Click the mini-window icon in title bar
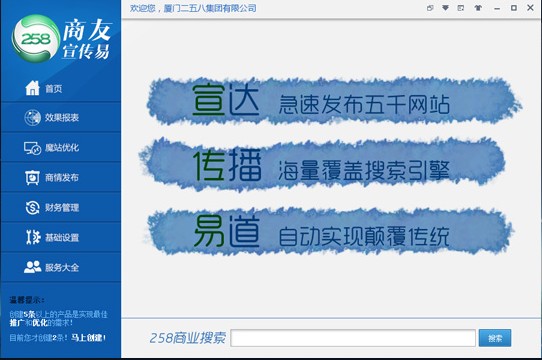The image size is (542, 360). [461, 8]
